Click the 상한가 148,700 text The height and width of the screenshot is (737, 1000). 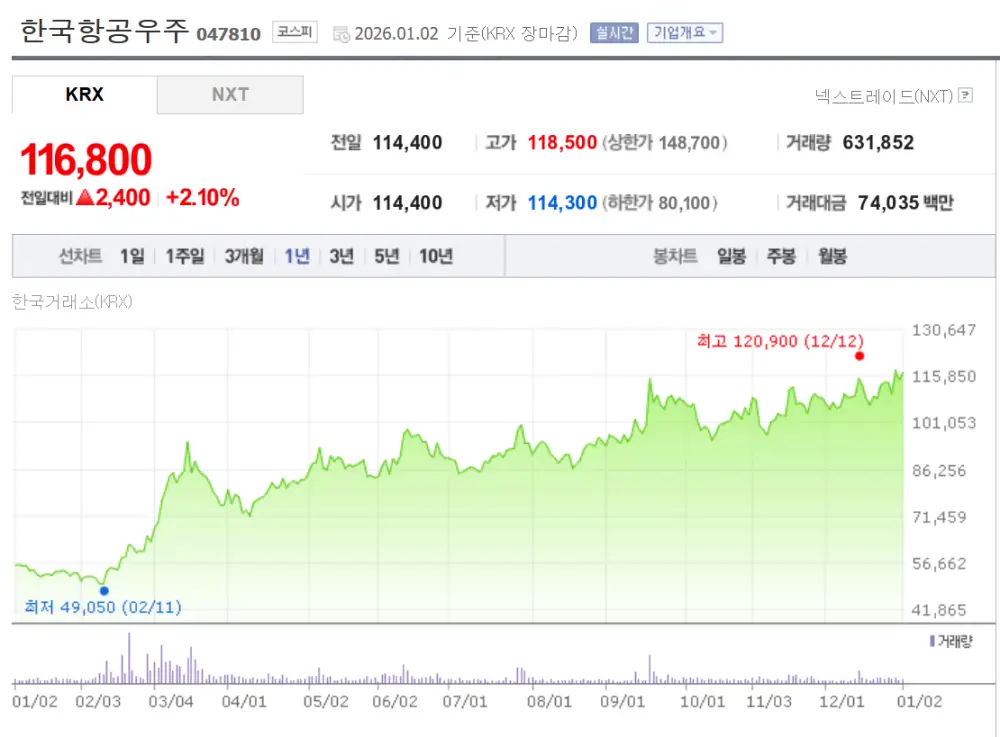(x=665, y=142)
